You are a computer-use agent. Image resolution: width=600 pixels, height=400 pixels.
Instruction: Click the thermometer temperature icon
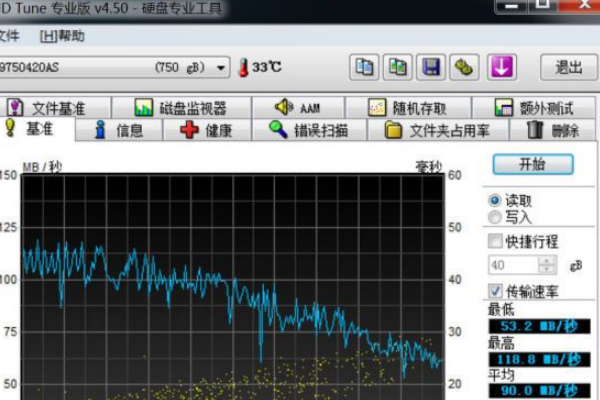(x=243, y=68)
